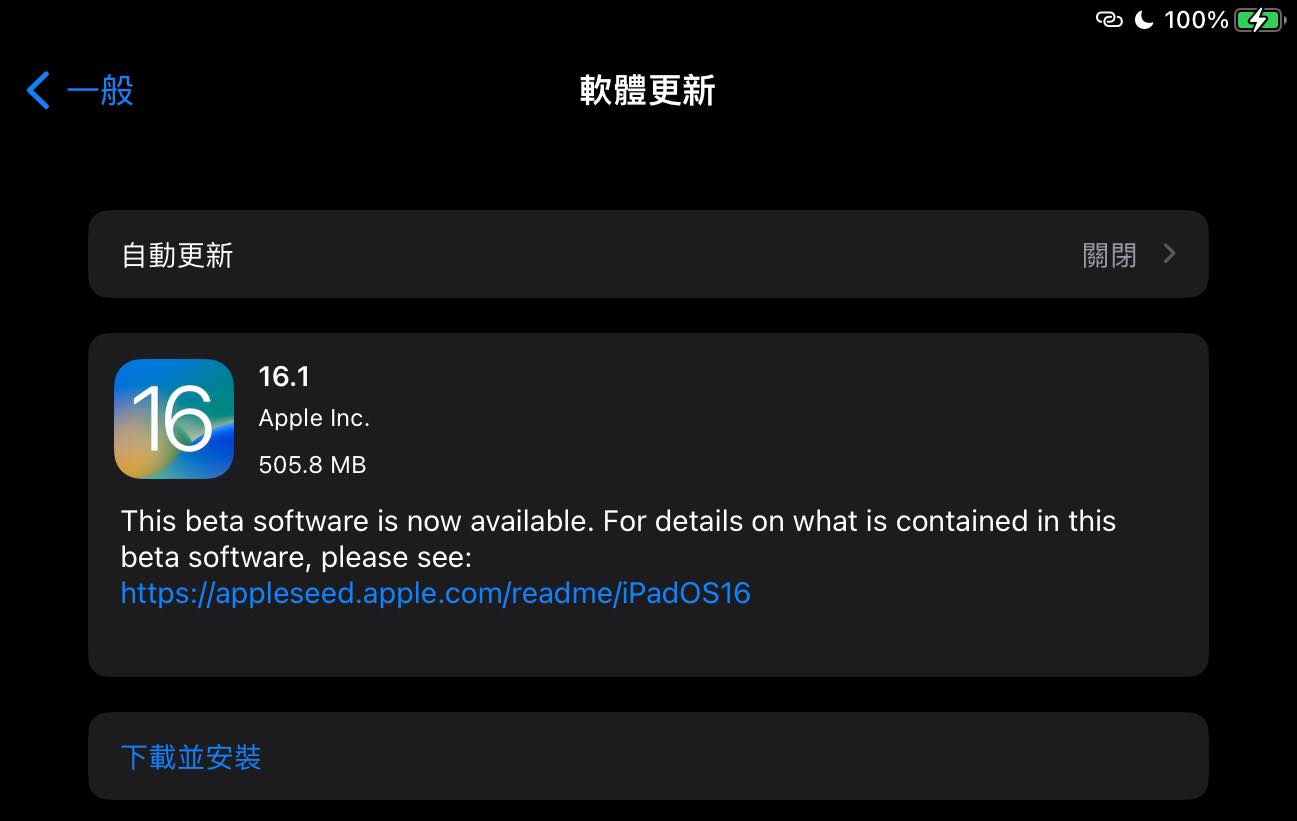Tap the 軟體更新 page title
The height and width of the screenshot is (821, 1297).
(648, 90)
